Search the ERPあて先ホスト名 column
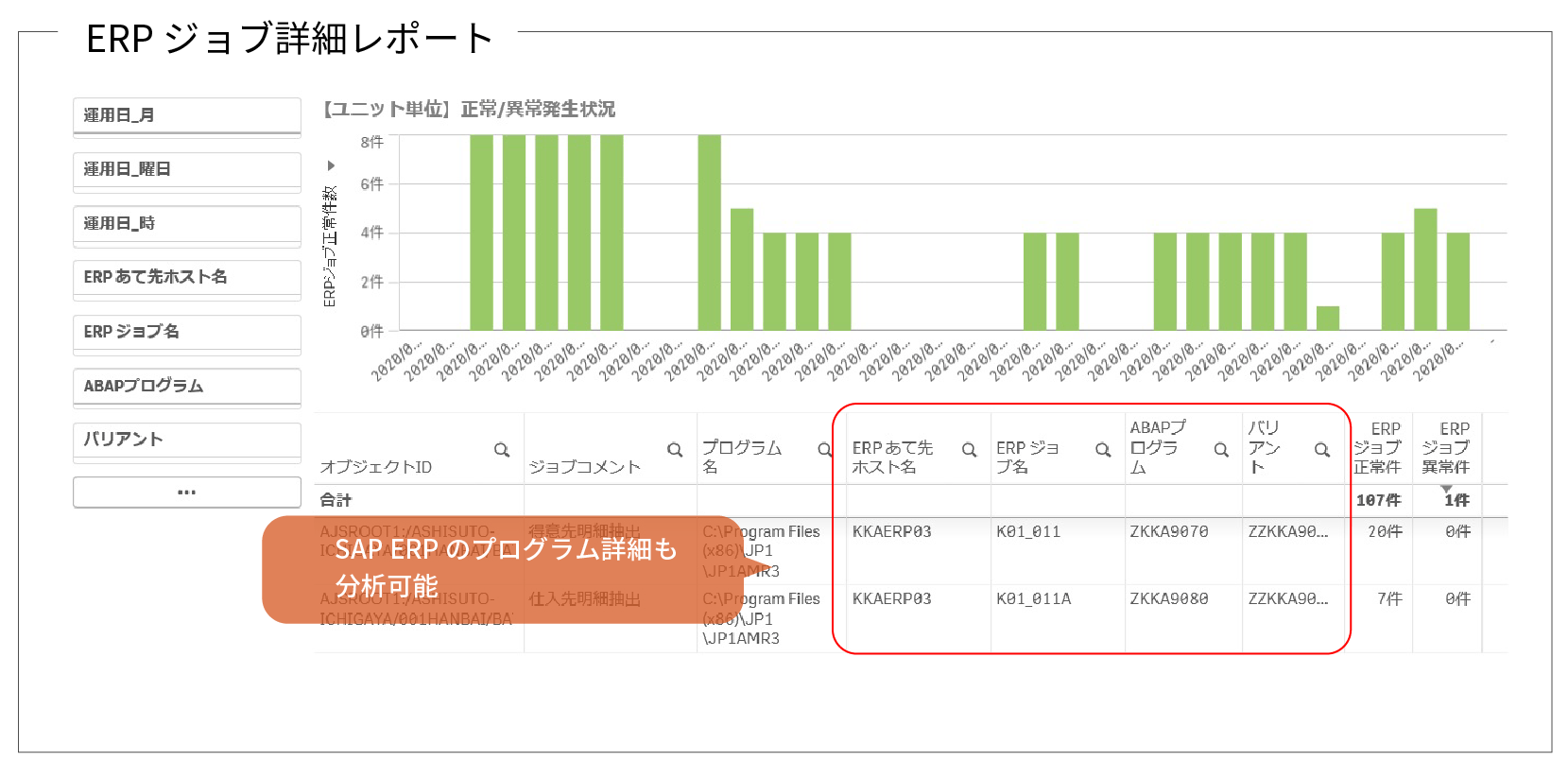Image resolution: width=1568 pixels, height=778 pixels. pyautogui.click(x=969, y=450)
